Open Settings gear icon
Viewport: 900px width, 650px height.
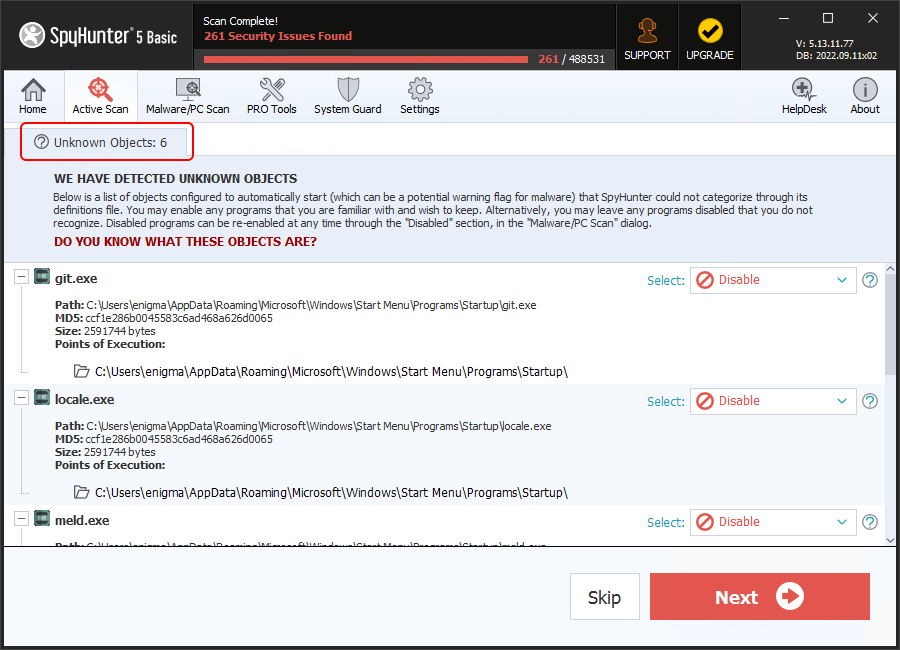tap(419, 96)
